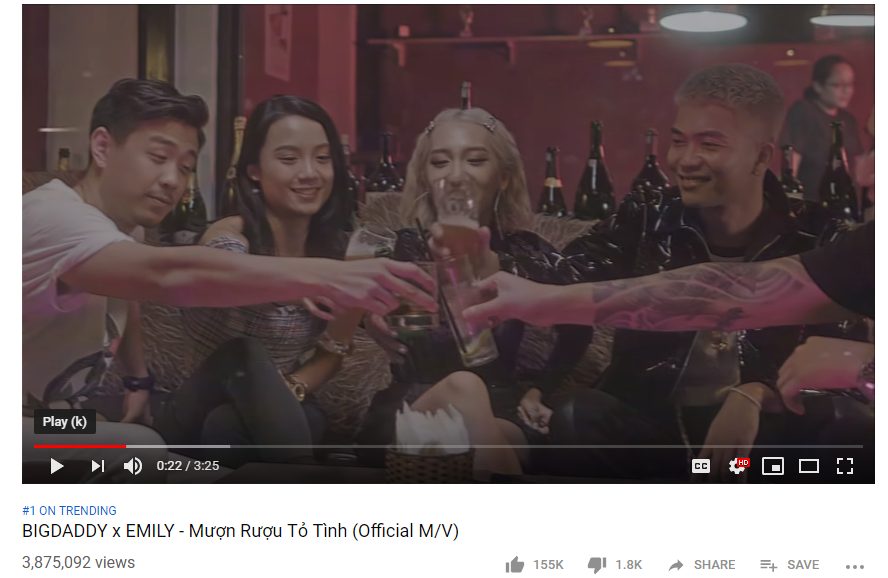The height and width of the screenshot is (578, 888).
Task: Click the Play button in the player
Action: (x=57, y=466)
